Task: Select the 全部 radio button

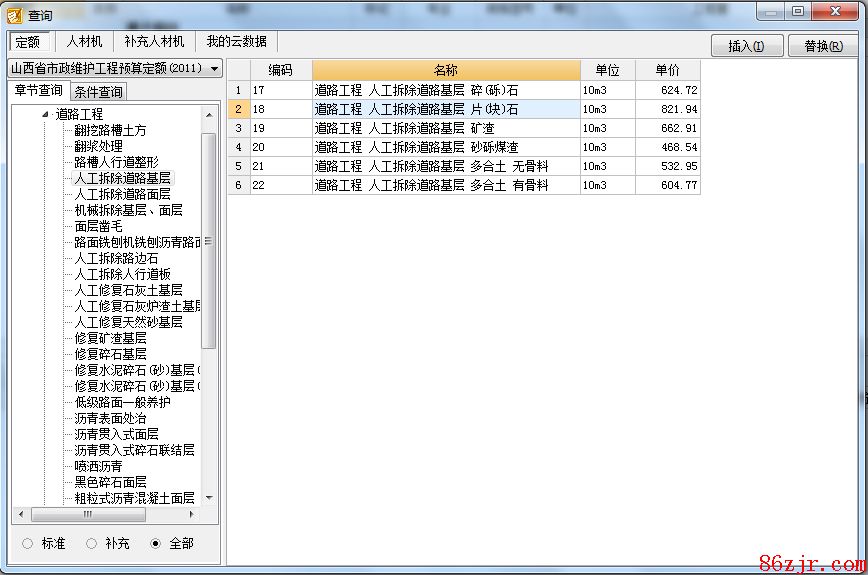Action: (x=155, y=543)
